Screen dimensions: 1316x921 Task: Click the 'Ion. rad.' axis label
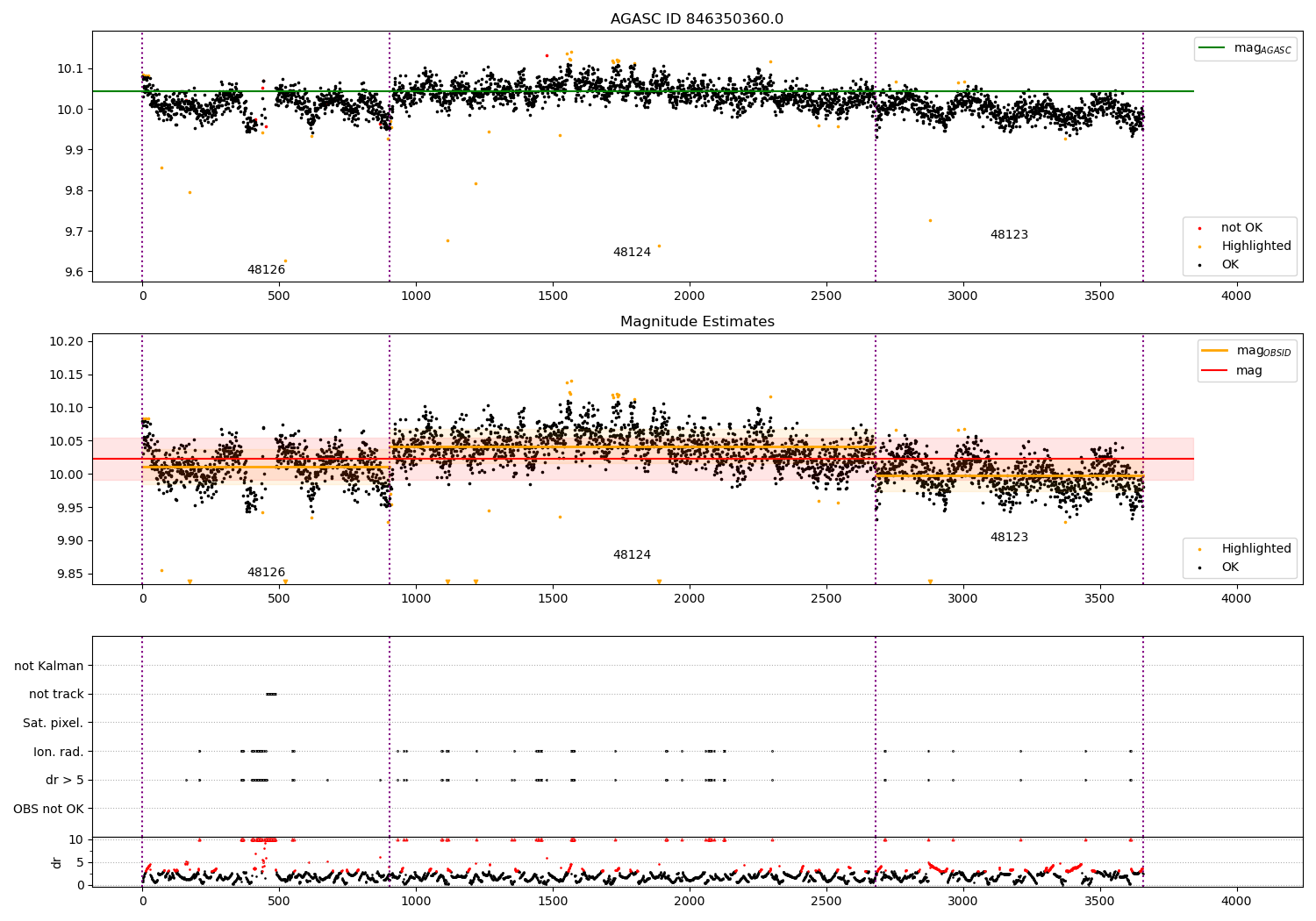click(x=59, y=752)
